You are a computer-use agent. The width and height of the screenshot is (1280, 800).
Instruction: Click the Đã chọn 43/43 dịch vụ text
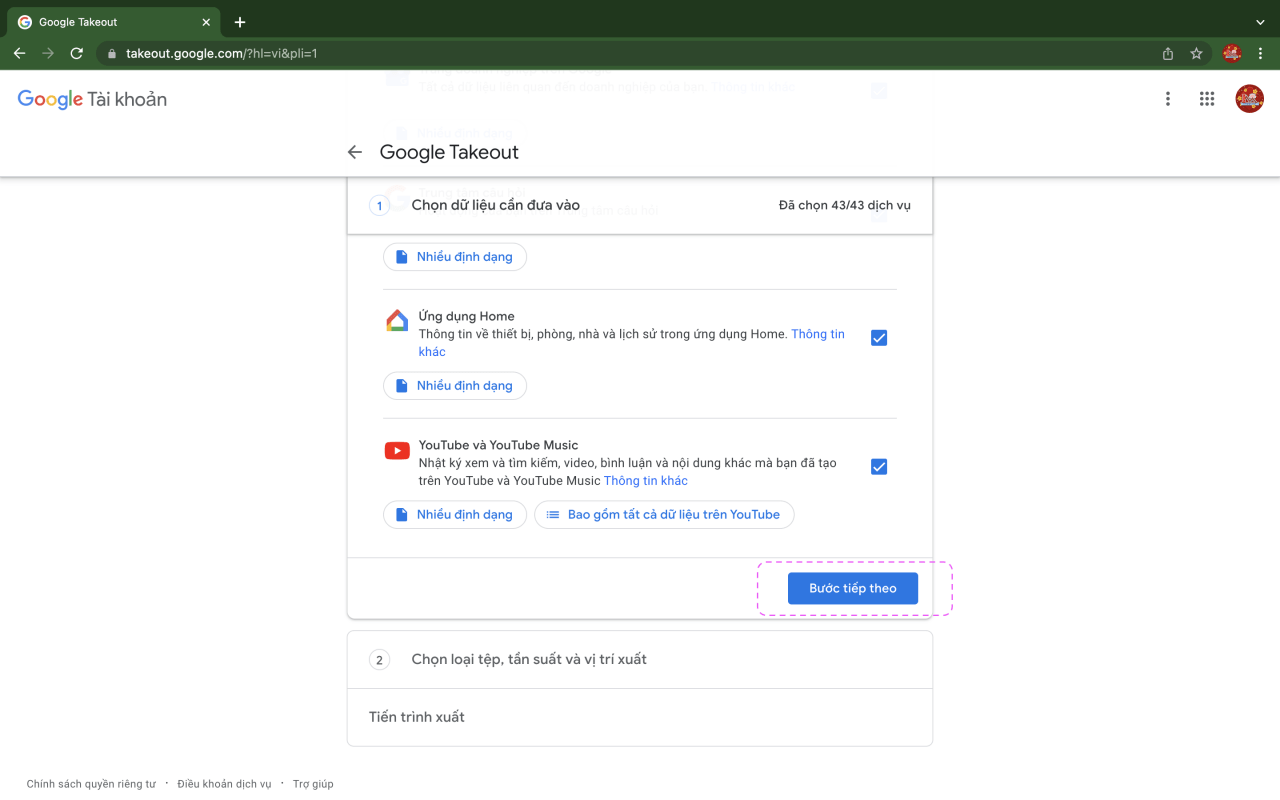tap(845, 205)
